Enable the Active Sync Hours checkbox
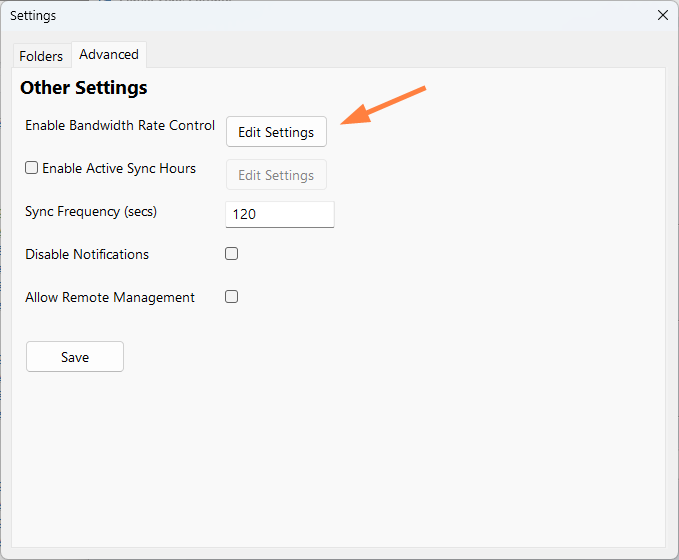Viewport: 679px width, 560px height. click(x=32, y=169)
